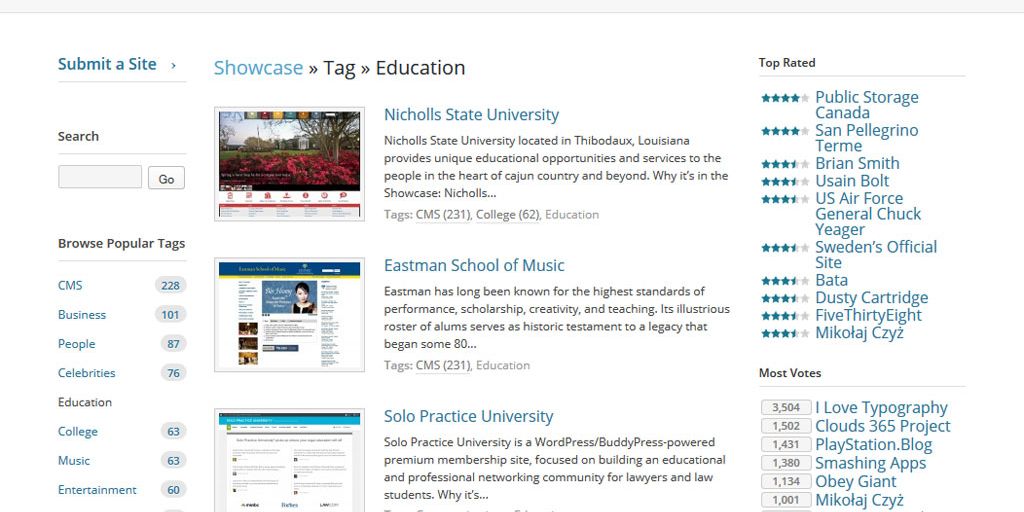
Task: Click Eastman School of Music thumbnail
Action: click(x=289, y=315)
